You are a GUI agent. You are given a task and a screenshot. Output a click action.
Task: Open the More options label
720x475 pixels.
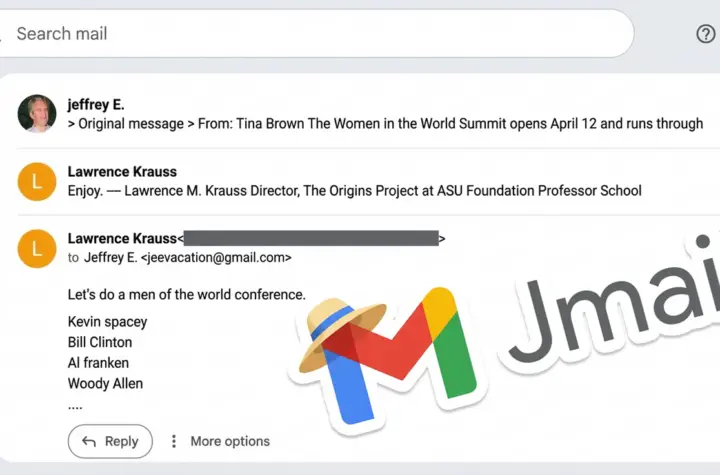click(x=230, y=441)
